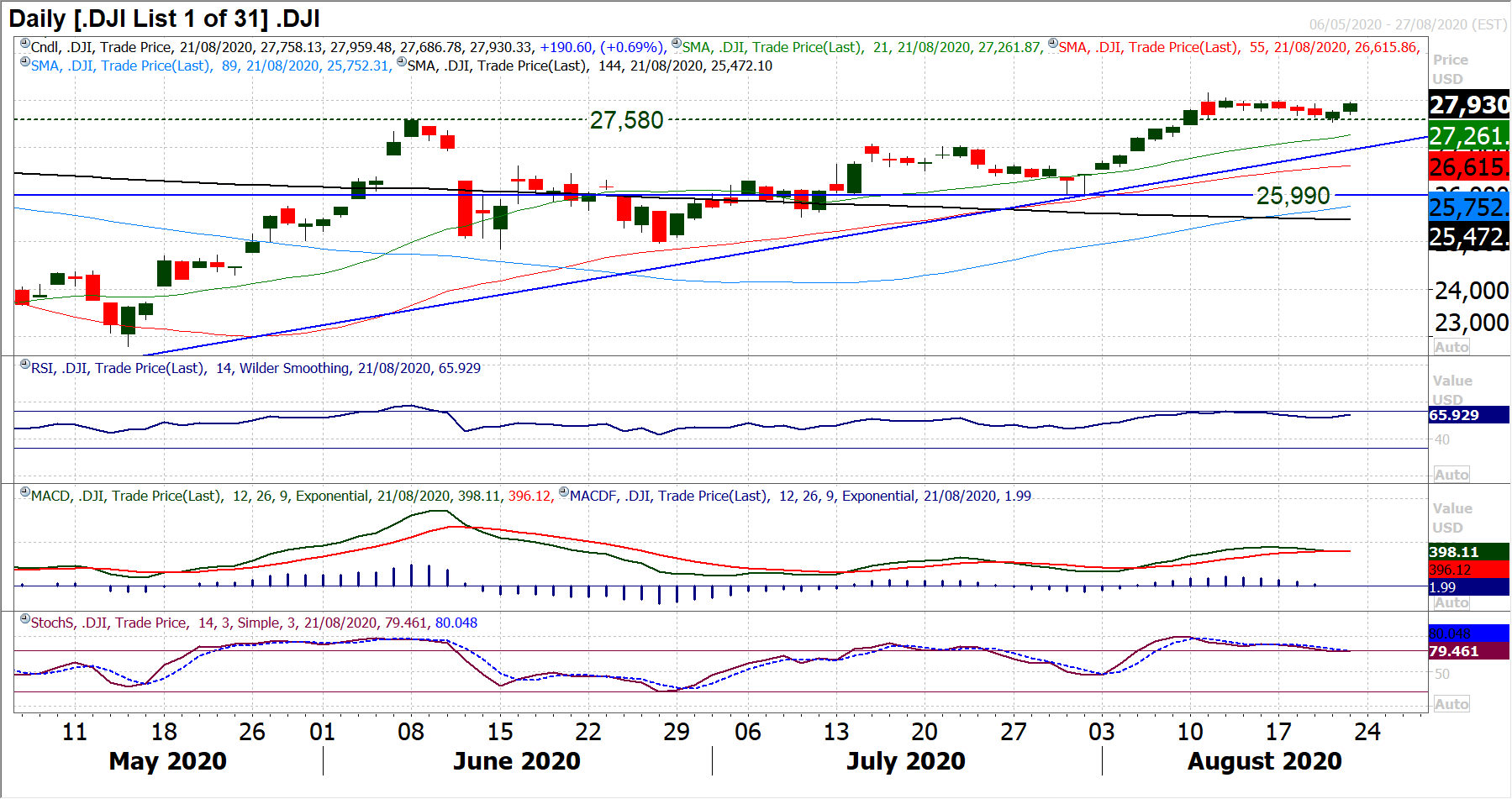
Task: Toggle Auto scaling on the Stochastic panel
Action: click(1451, 704)
